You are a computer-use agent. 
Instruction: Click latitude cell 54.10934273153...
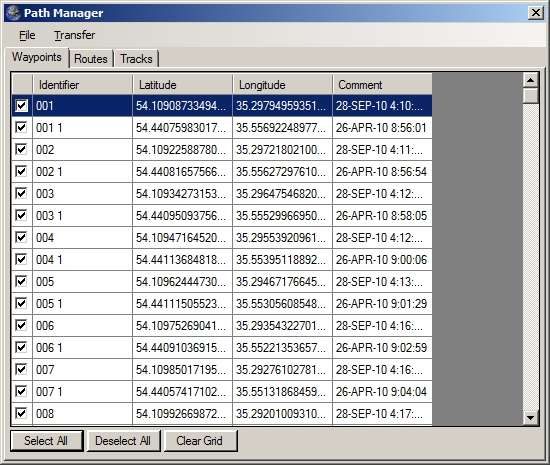point(182,193)
